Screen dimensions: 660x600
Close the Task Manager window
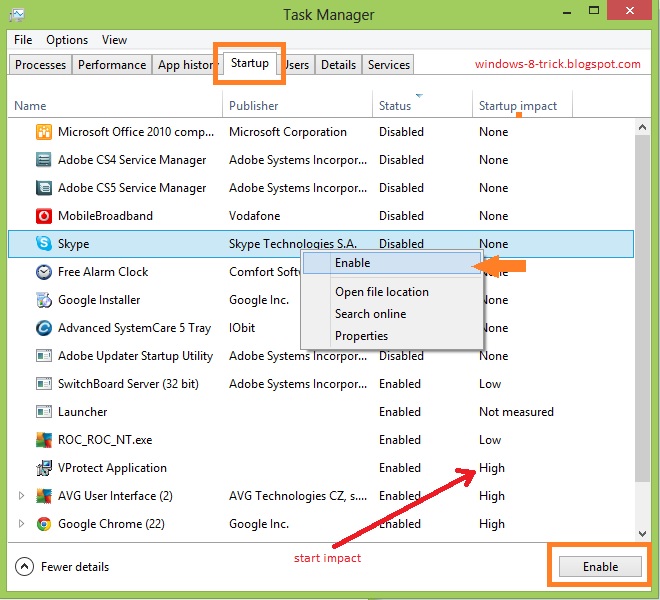click(x=629, y=11)
